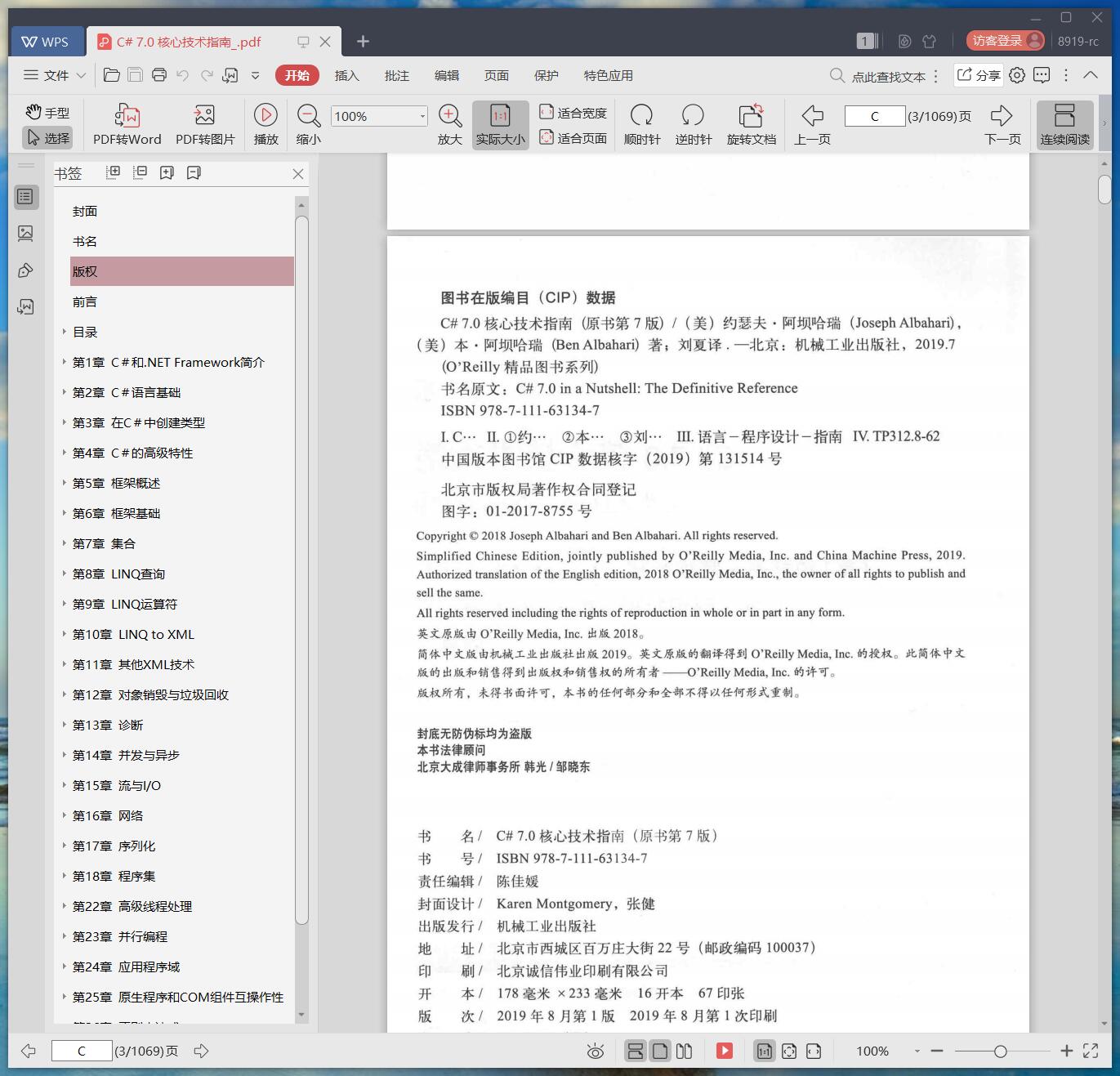Image resolution: width=1120 pixels, height=1076 pixels.
Task: Expand 第22章 高级线程处理 bookmark
Action: 65,906
